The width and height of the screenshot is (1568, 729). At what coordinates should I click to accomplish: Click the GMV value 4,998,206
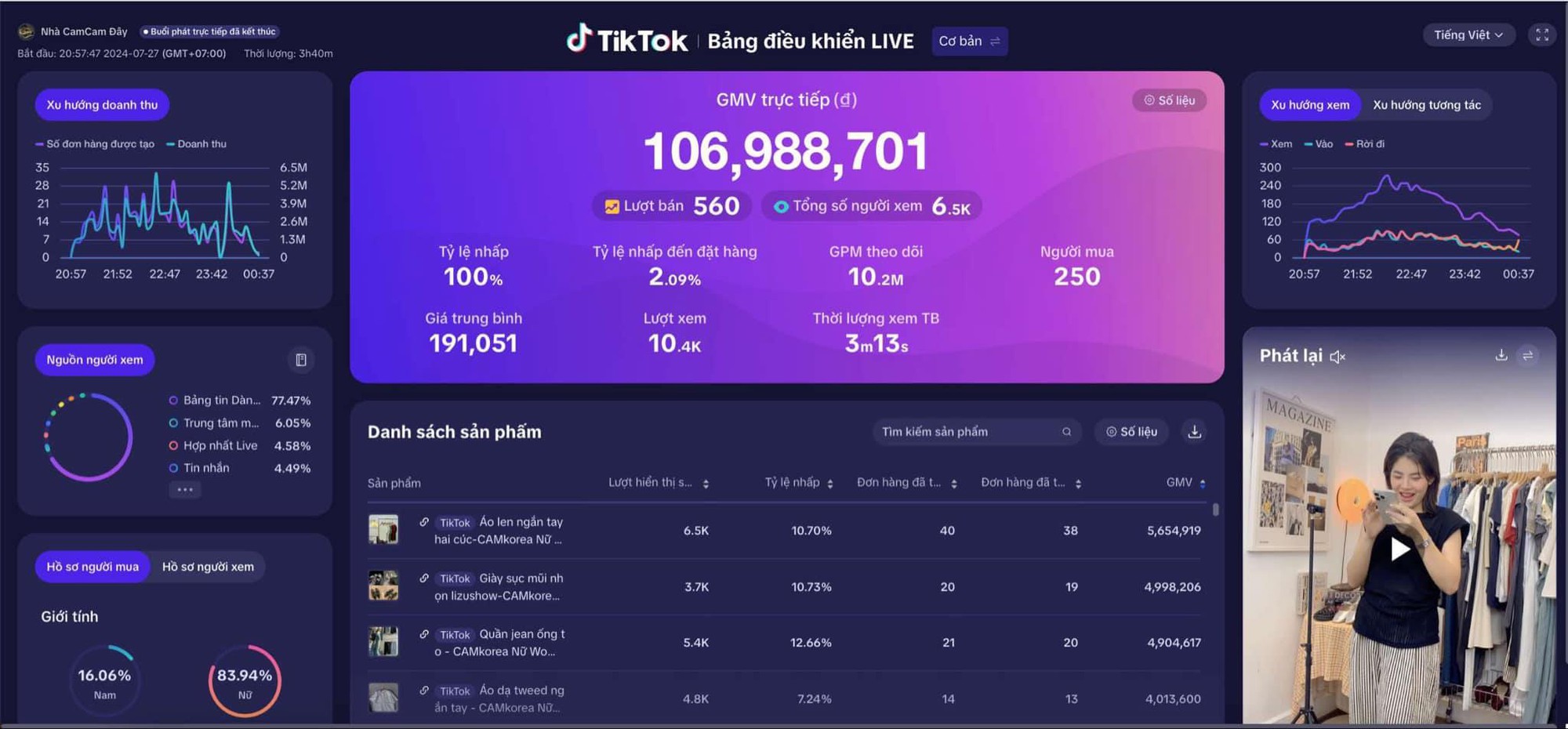[x=1172, y=587]
